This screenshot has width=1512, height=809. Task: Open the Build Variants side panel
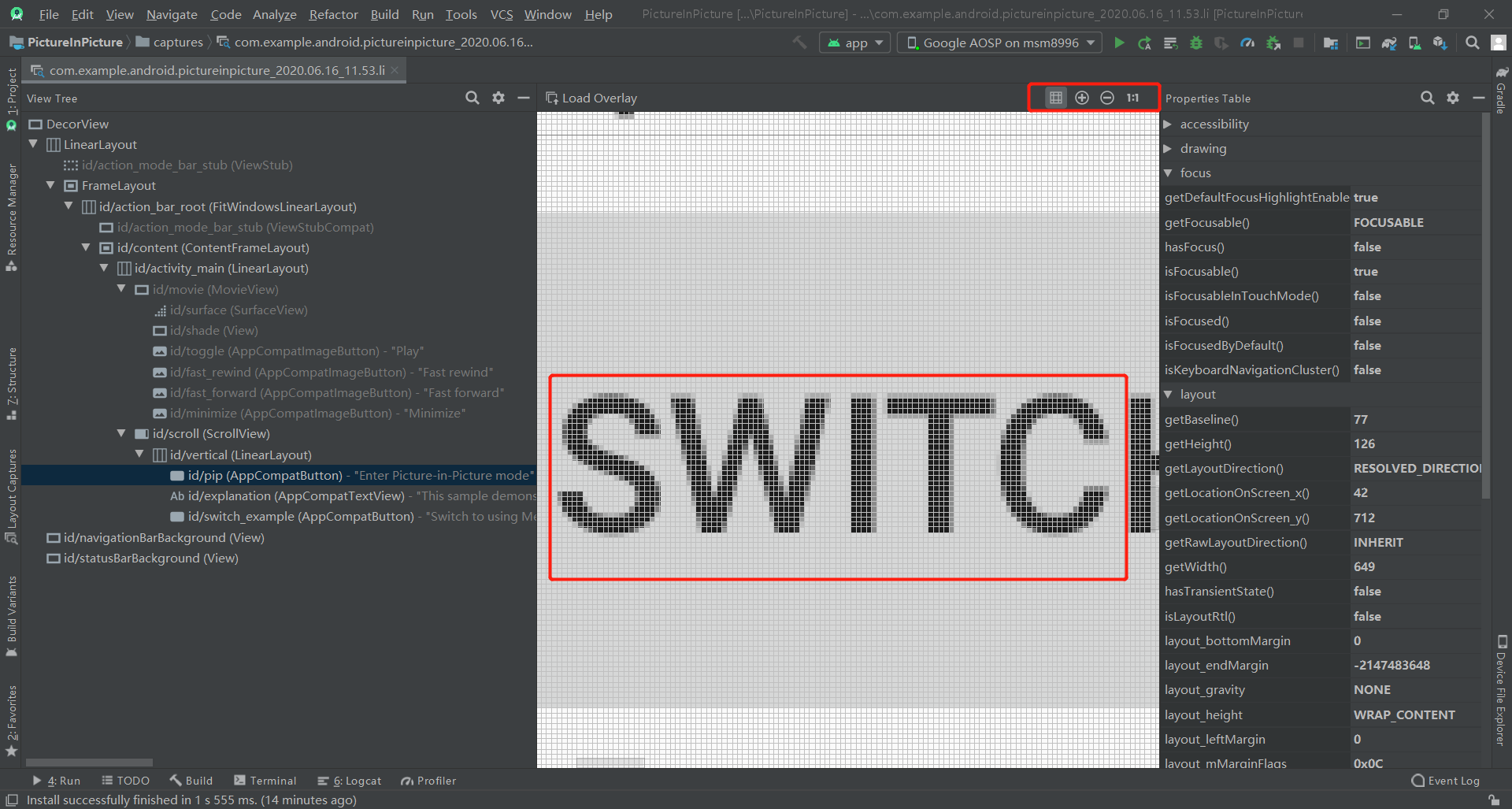11,616
